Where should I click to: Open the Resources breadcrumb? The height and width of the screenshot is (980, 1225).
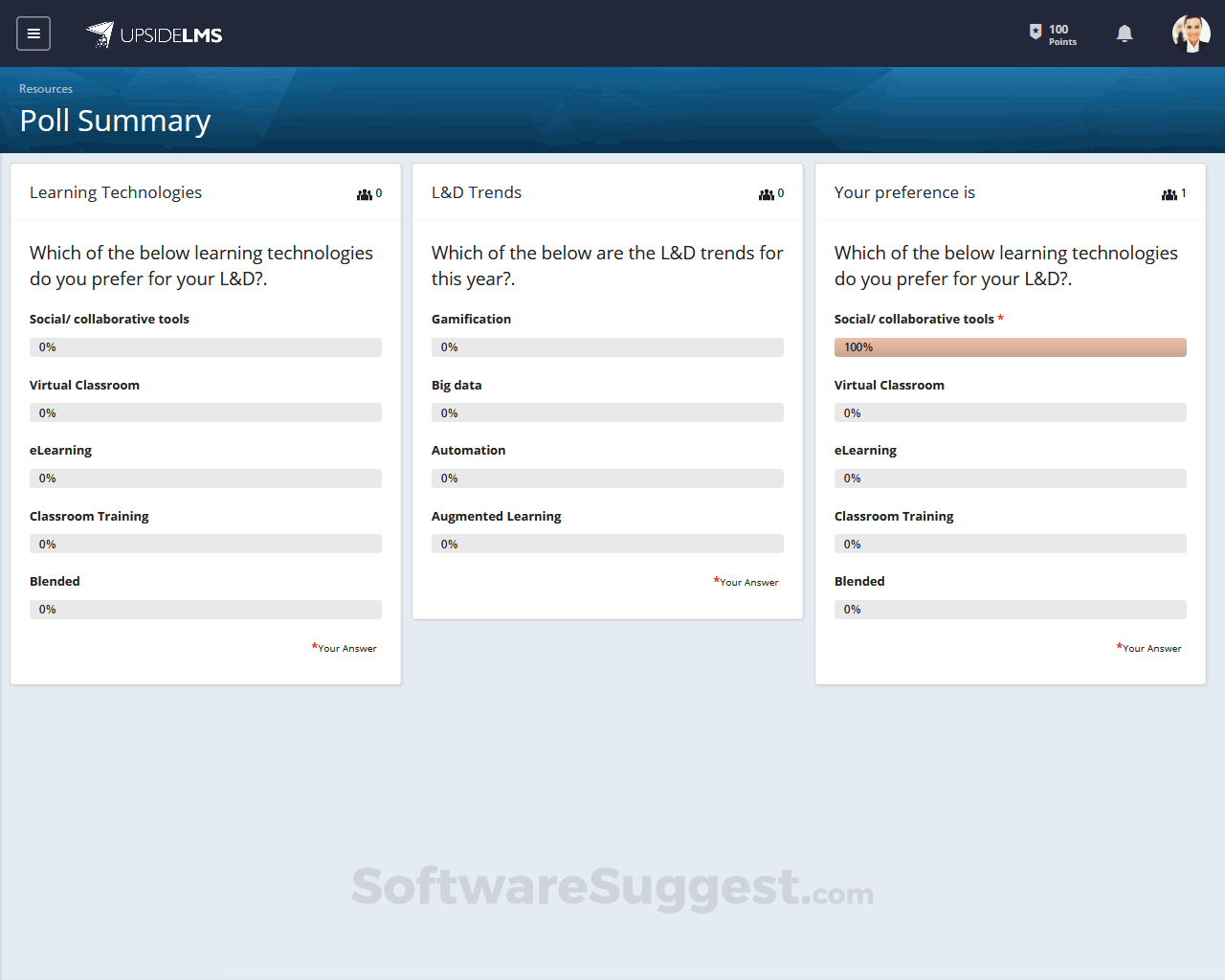(x=45, y=88)
